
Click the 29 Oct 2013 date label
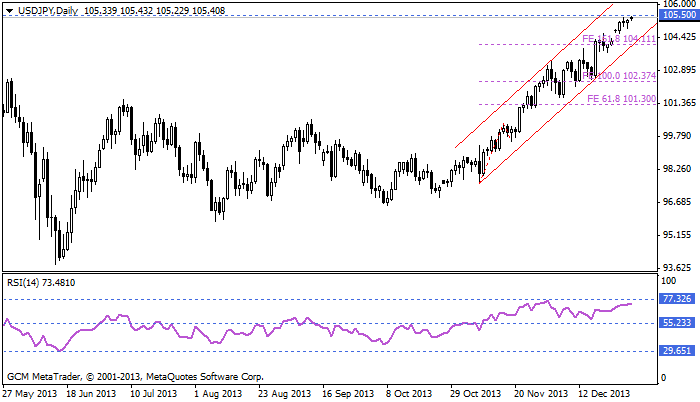click(475, 394)
